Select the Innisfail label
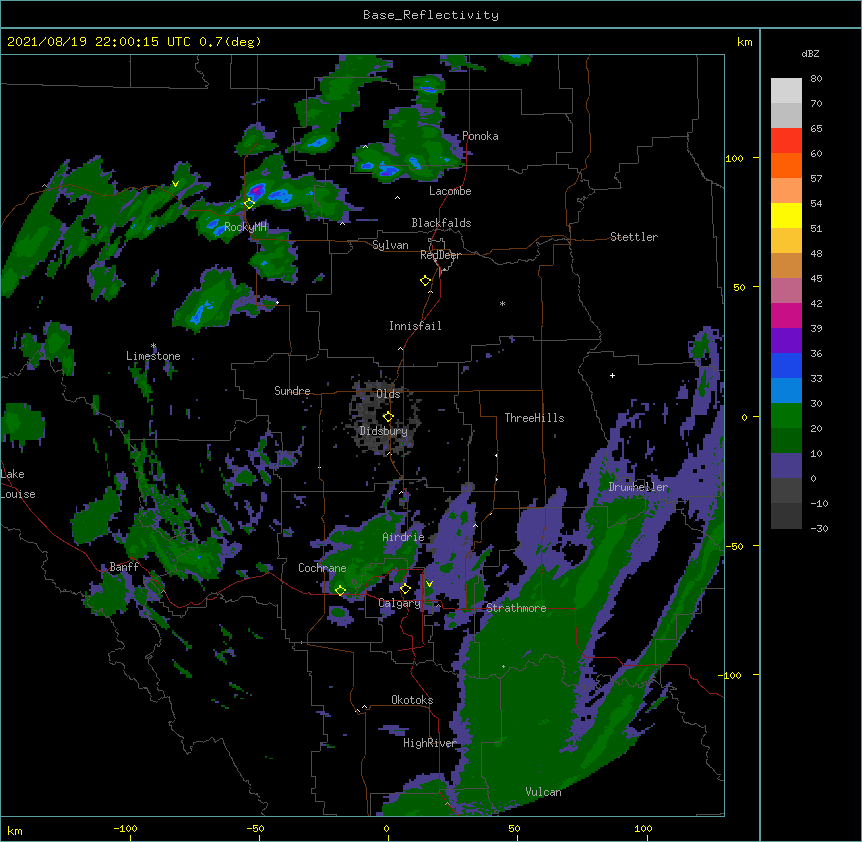The height and width of the screenshot is (842, 862). click(415, 326)
